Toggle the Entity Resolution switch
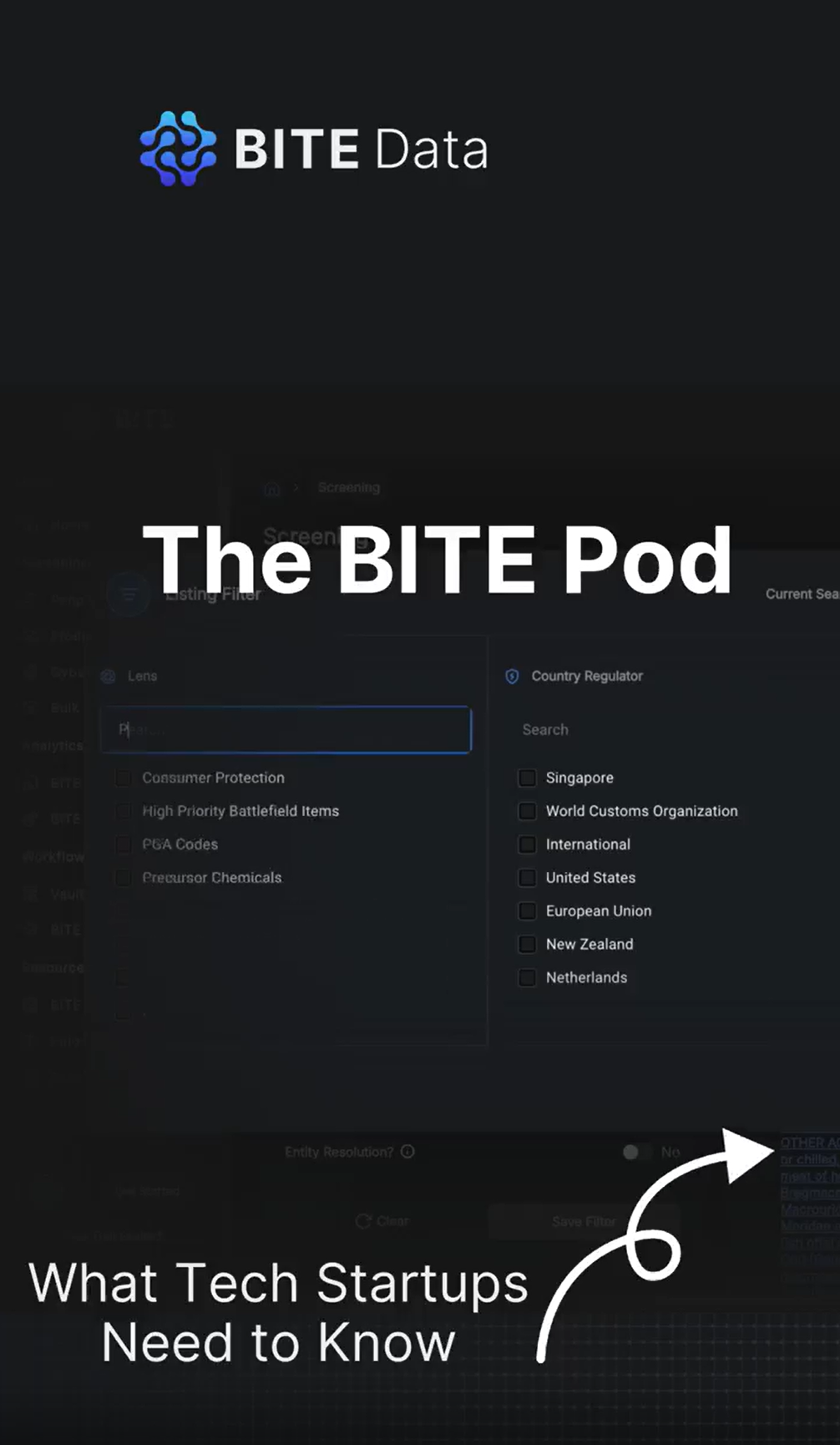840x1445 pixels. [637, 1152]
